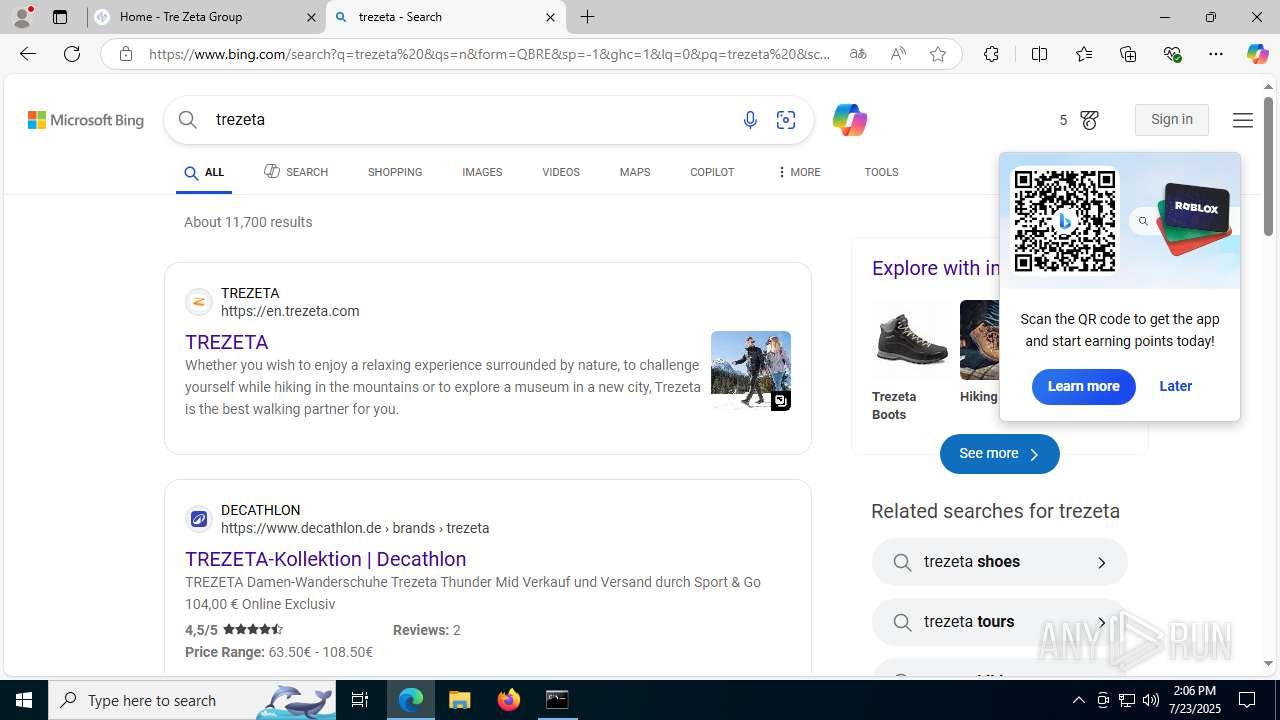This screenshot has height=720, width=1280.
Task: View site information lock icon
Action: coord(126,54)
